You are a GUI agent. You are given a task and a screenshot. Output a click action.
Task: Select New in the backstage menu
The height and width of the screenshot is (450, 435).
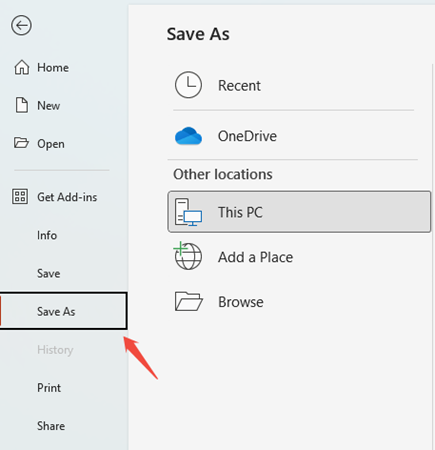click(49, 106)
